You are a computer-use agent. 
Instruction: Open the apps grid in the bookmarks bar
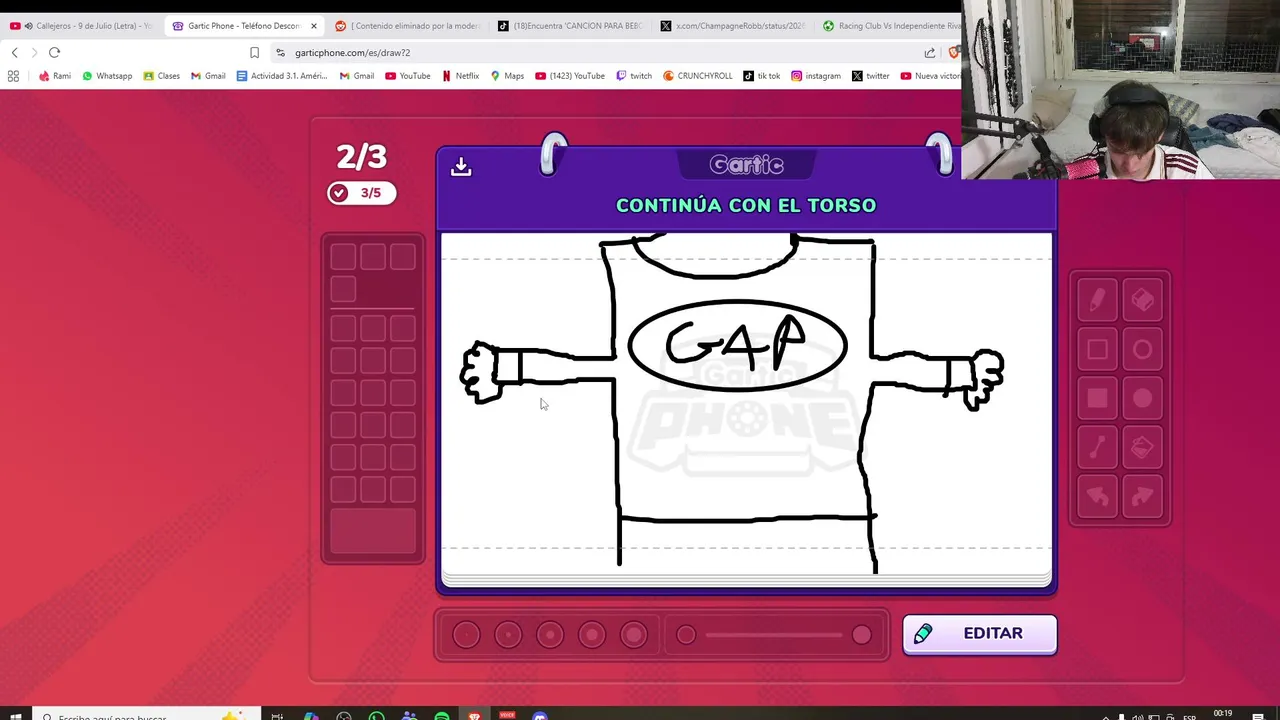point(13,76)
